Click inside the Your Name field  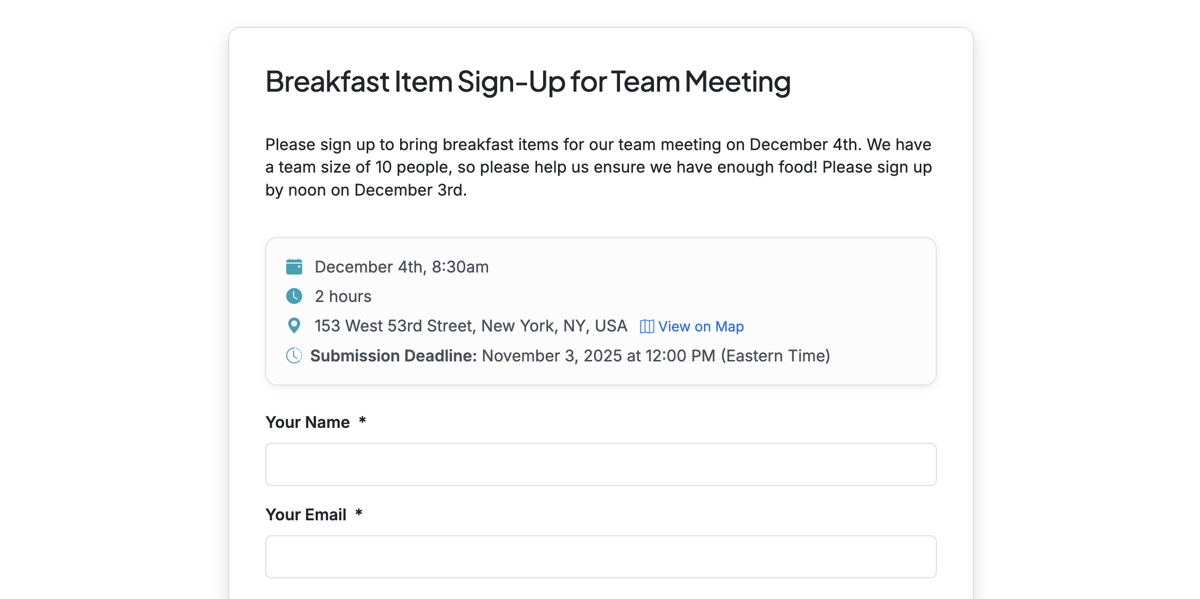[600, 464]
